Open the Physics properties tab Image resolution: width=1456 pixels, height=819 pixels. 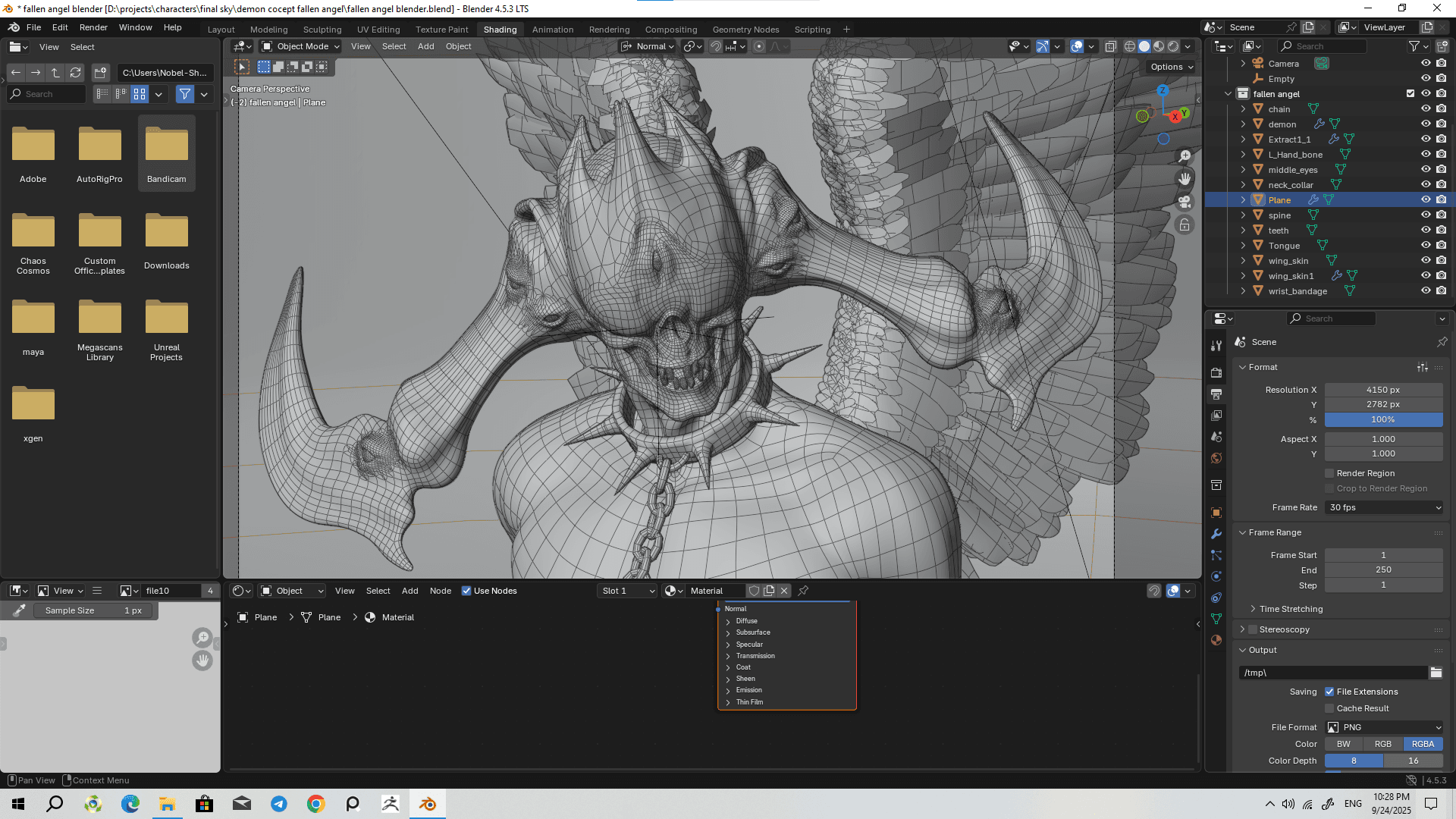pos(1216,576)
